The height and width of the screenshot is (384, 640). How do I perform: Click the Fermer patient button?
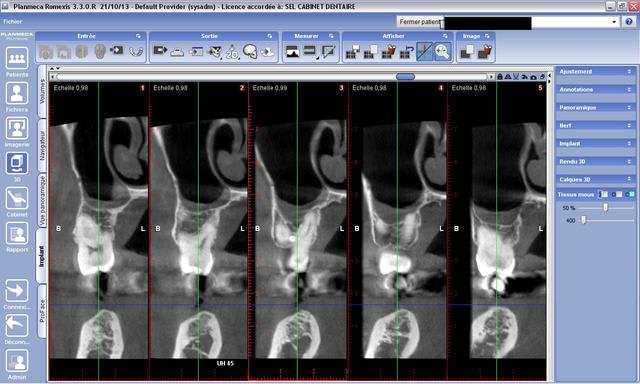[x=420, y=22]
